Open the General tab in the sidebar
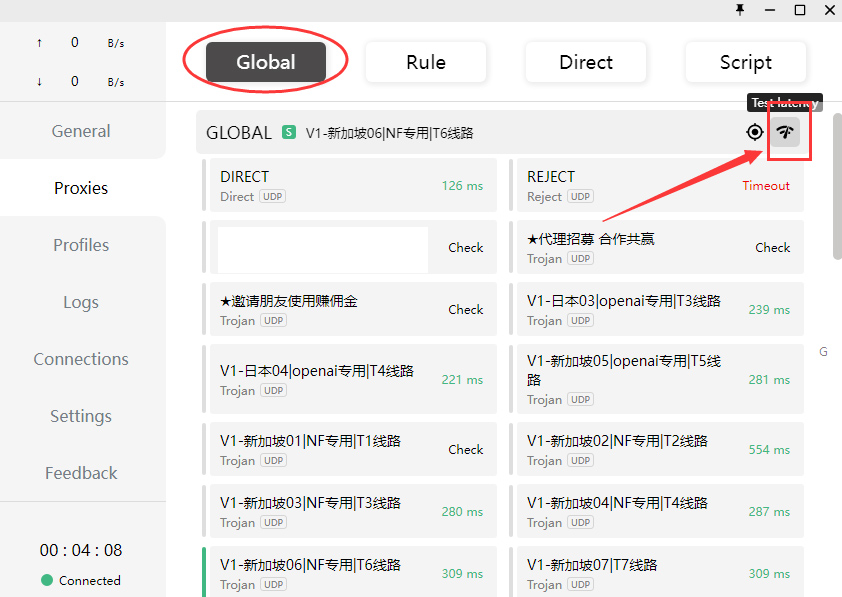Screen dimensions: 842x597 tap(81, 131)
